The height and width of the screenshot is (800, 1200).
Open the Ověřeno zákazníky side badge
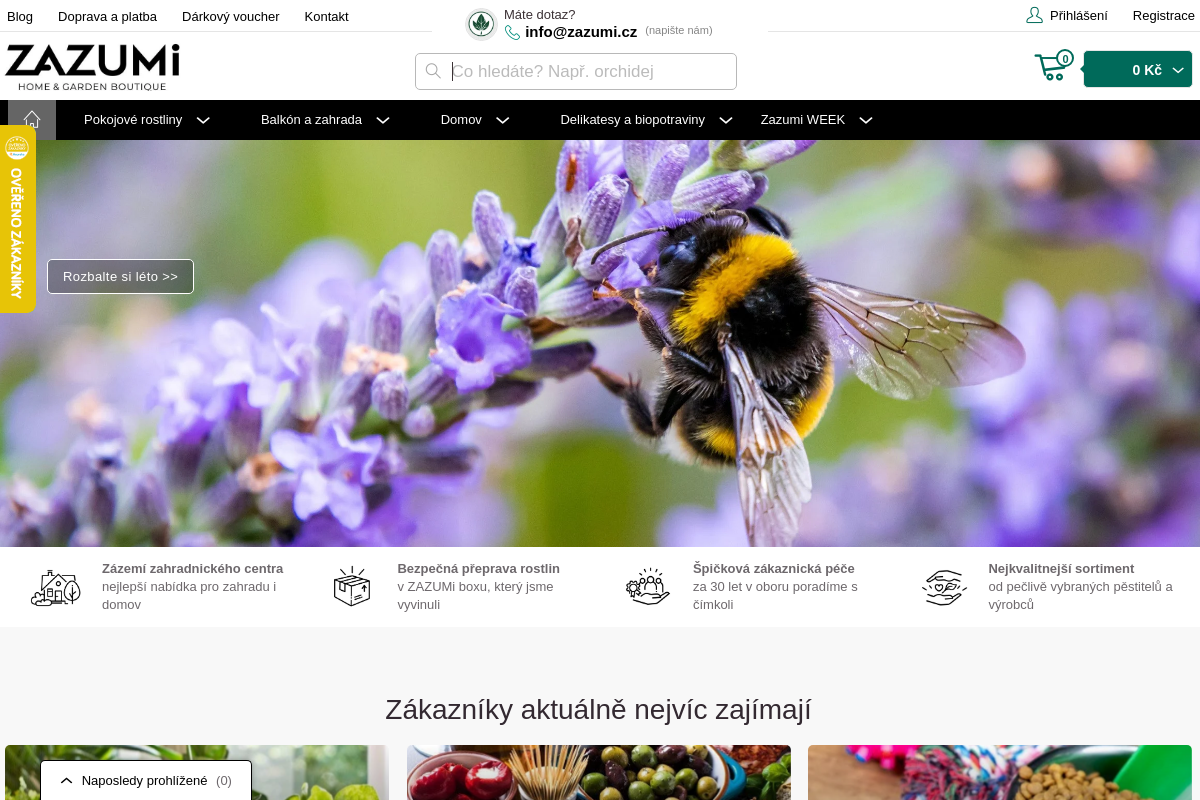tap(17, 219)
